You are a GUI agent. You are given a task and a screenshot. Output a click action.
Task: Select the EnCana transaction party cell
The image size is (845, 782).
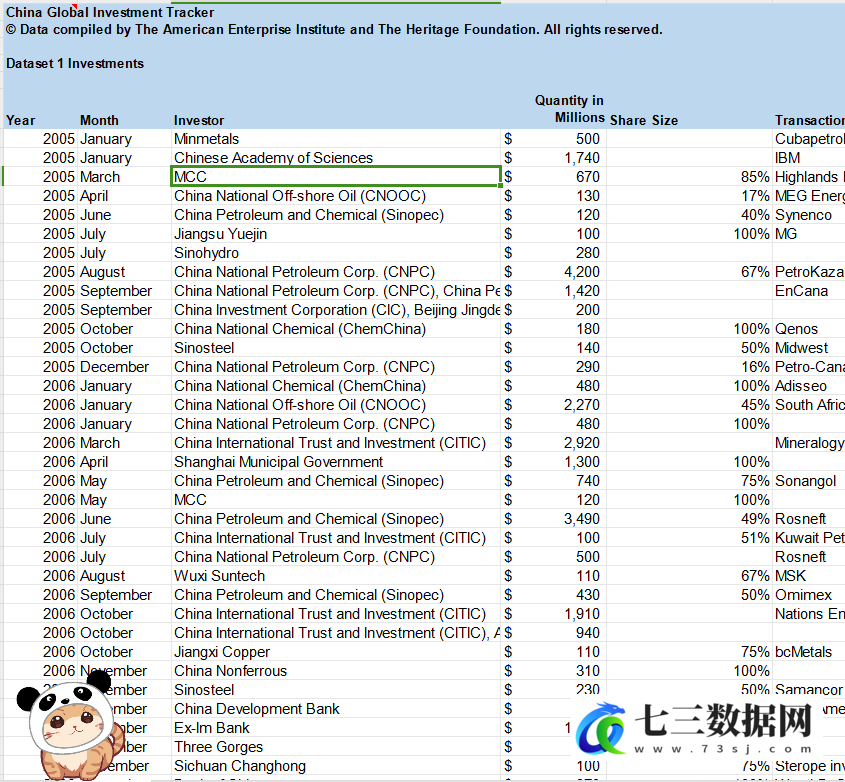coord(809,291)
